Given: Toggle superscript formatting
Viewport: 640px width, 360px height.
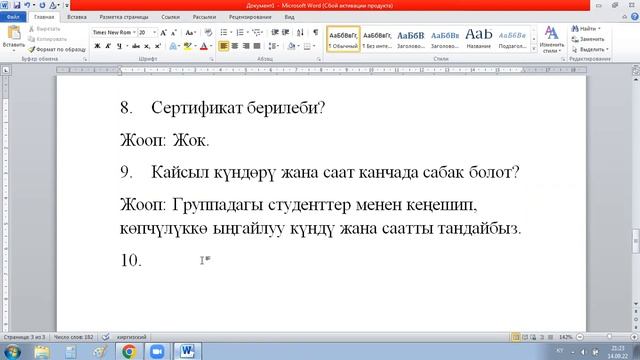Looking at the screenshot, I should [158, 46].
